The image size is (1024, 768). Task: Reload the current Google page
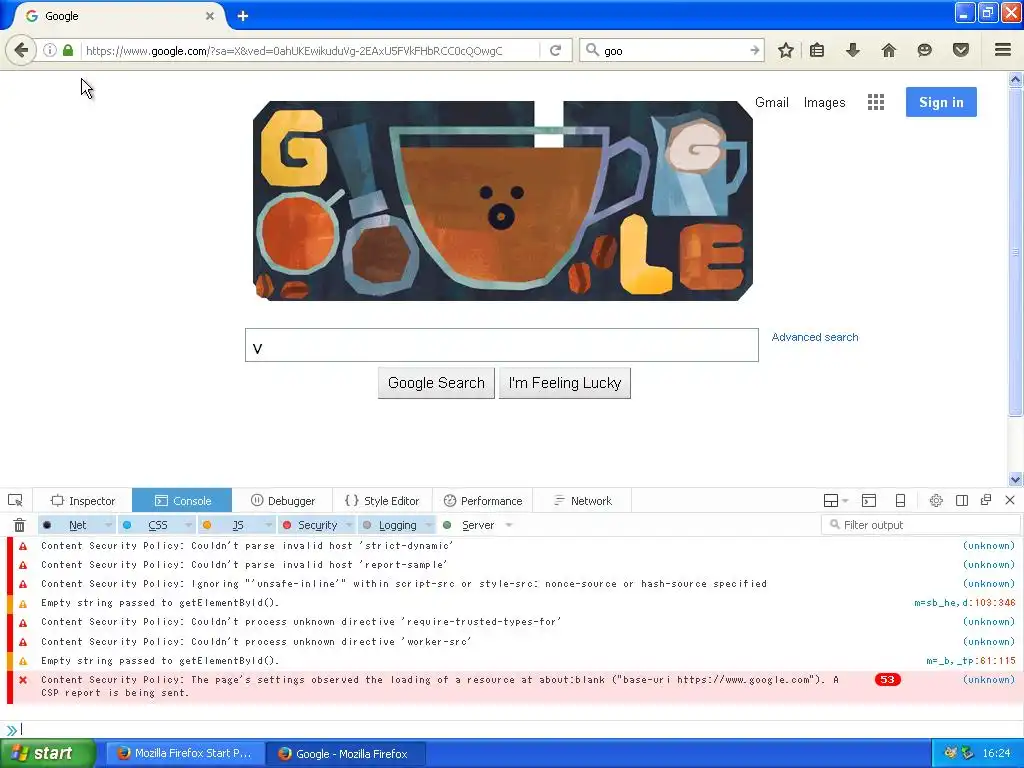pyautogui.click(x=556, y=50)
